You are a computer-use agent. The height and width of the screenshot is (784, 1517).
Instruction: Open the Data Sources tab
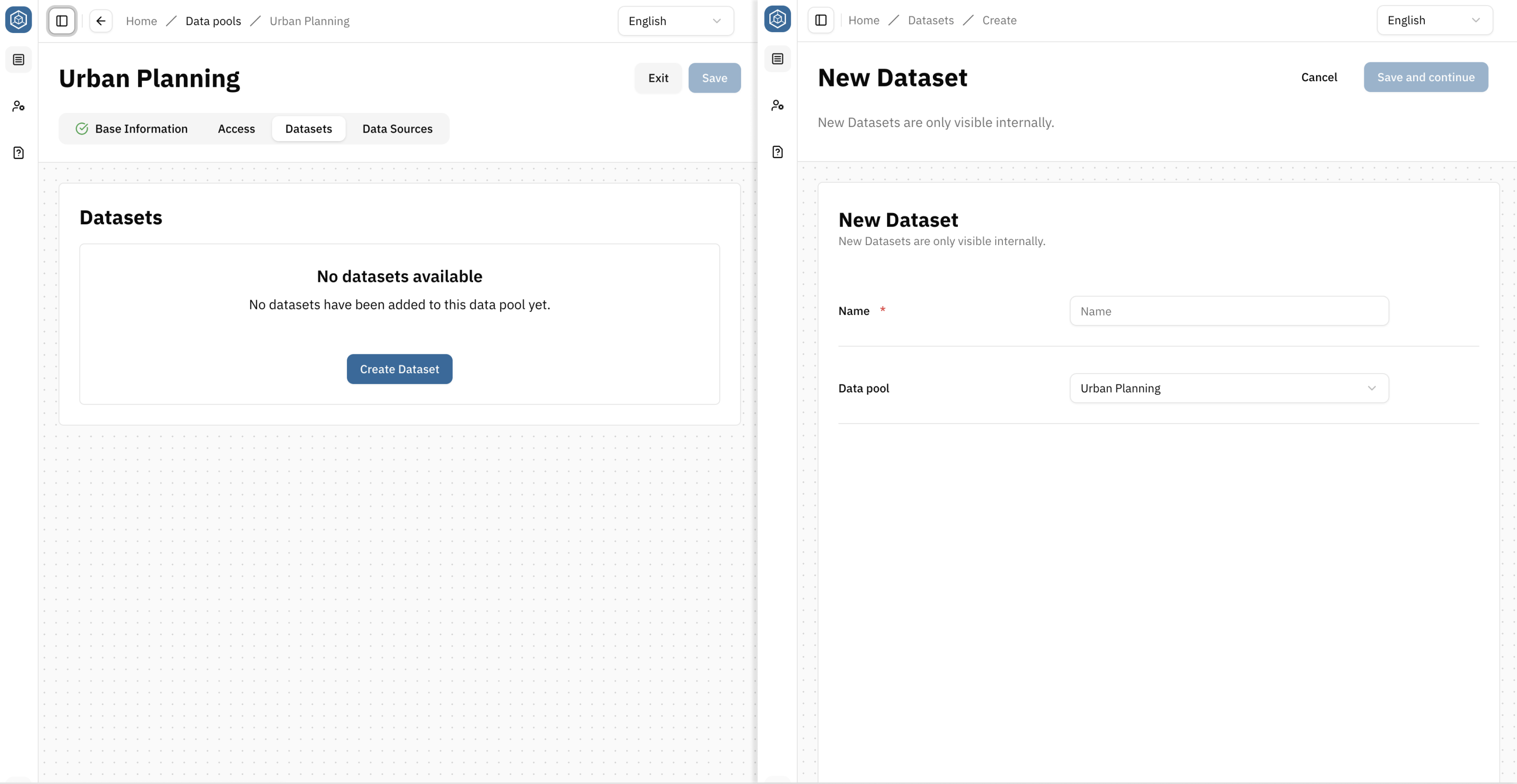pos(397,129)
